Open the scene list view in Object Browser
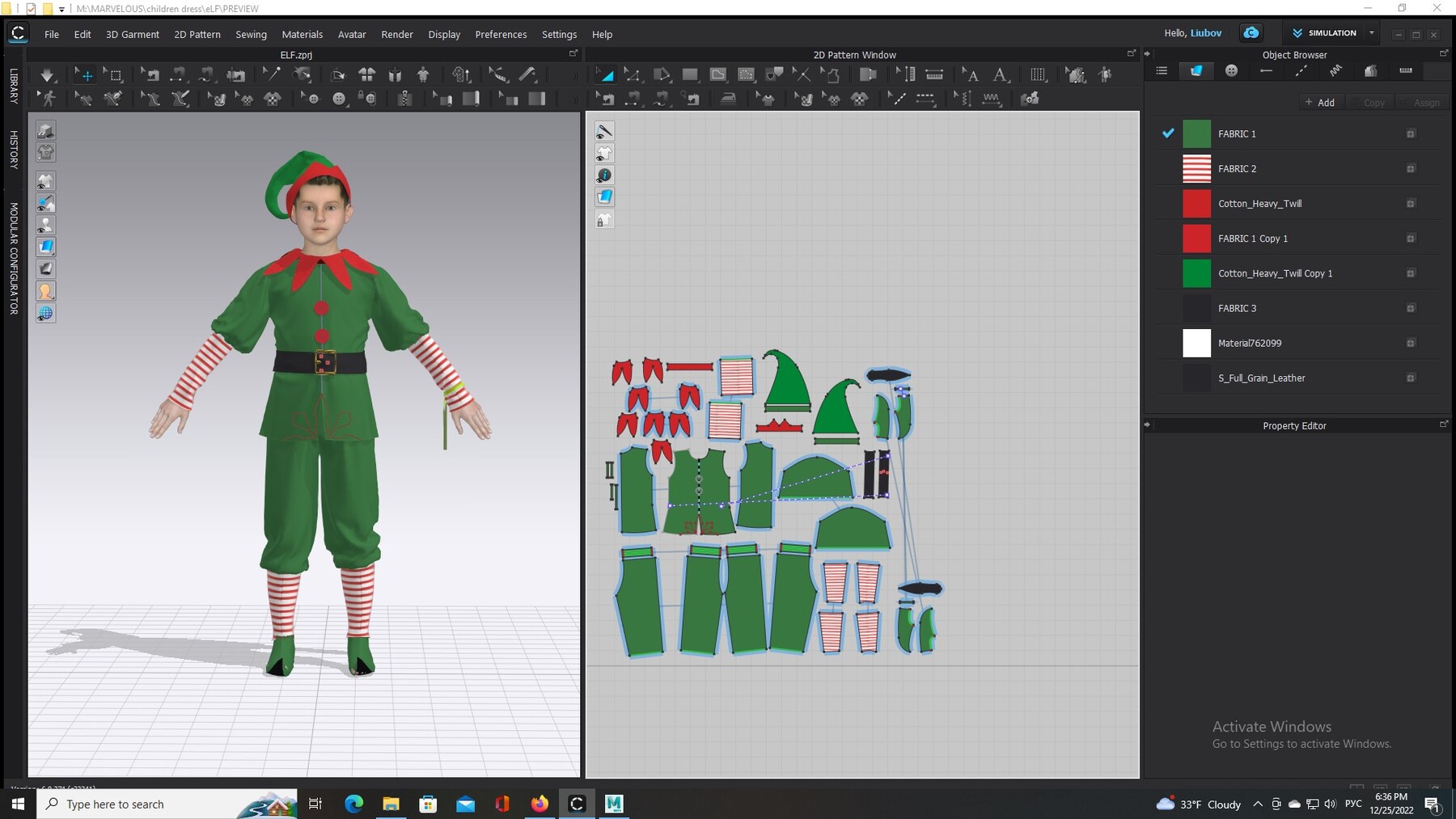The width and height of the screenshot is (1456, 819). (1161, 71)
